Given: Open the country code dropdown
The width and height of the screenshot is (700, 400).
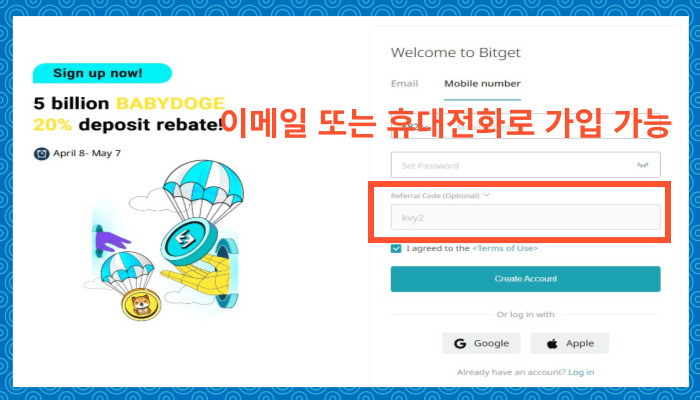Looking at the screenshot, I should (414, 127).
